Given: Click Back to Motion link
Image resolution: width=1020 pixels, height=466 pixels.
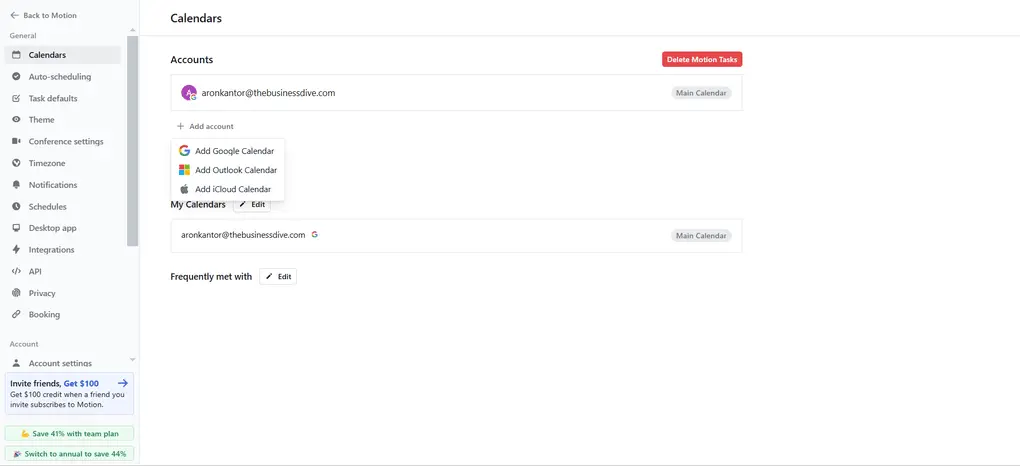Looking at the screenshot, I should coord(44,15).
